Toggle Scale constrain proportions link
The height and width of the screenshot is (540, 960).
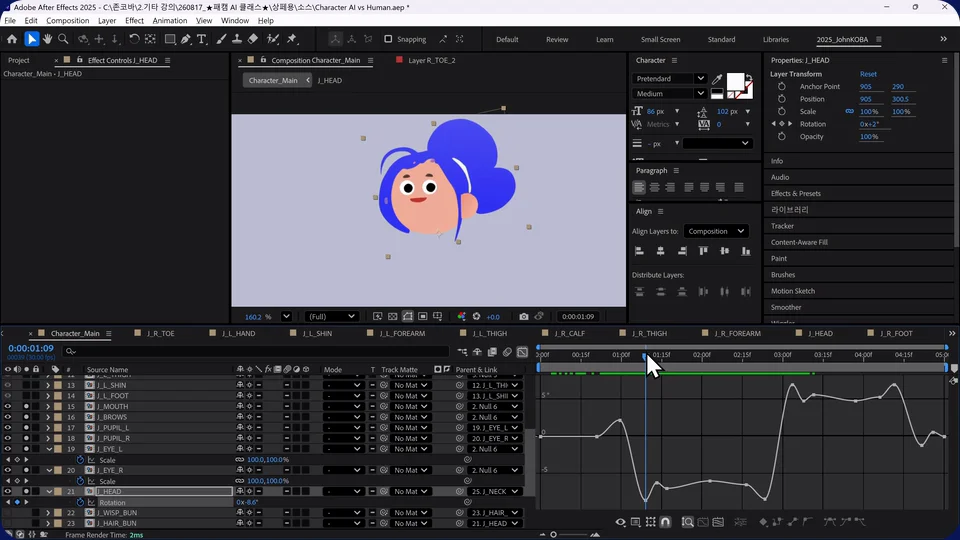coord(849,111)
